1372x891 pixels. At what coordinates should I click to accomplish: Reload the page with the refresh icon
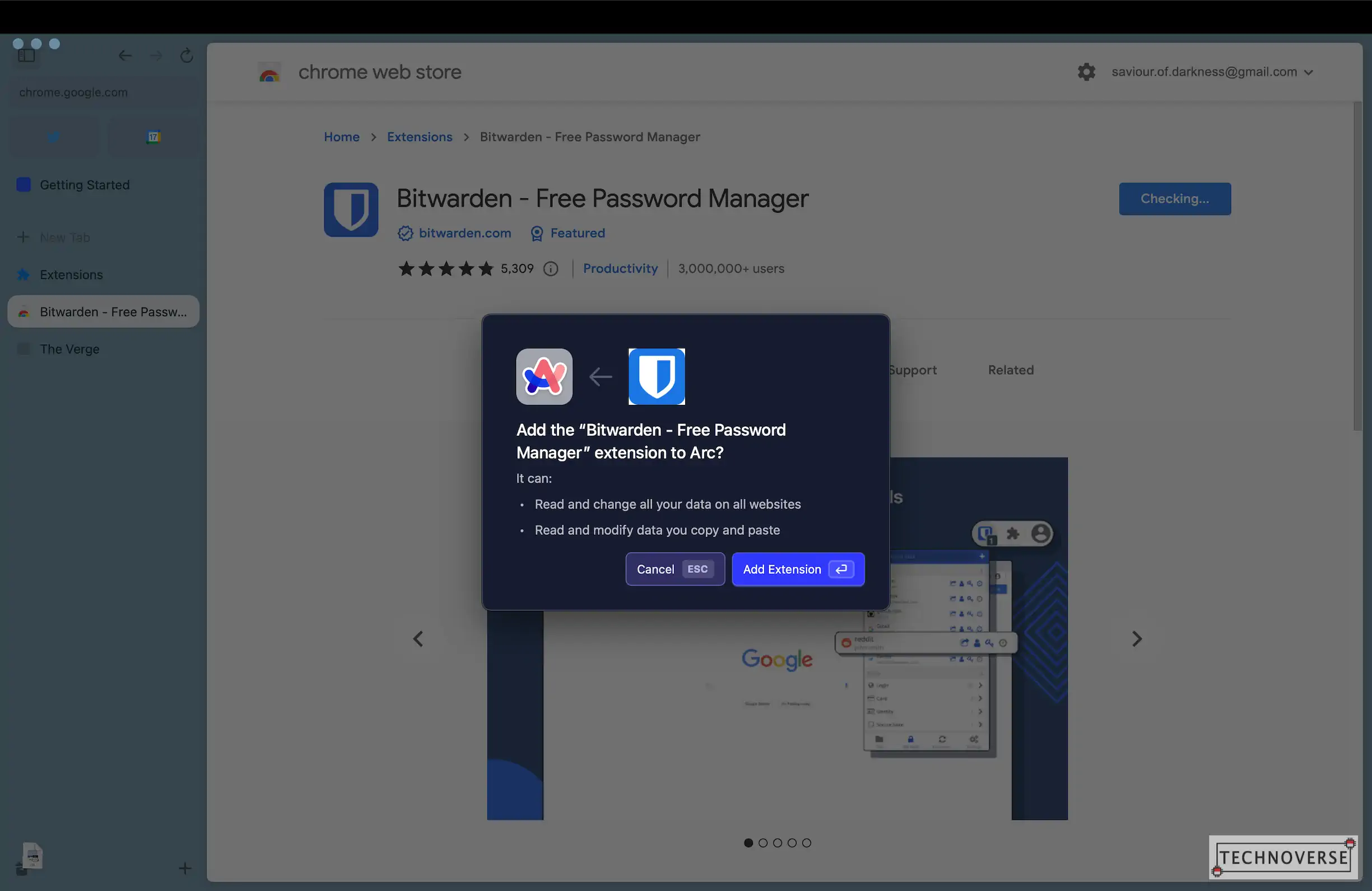pyautogui.click(x=187, y=56)
